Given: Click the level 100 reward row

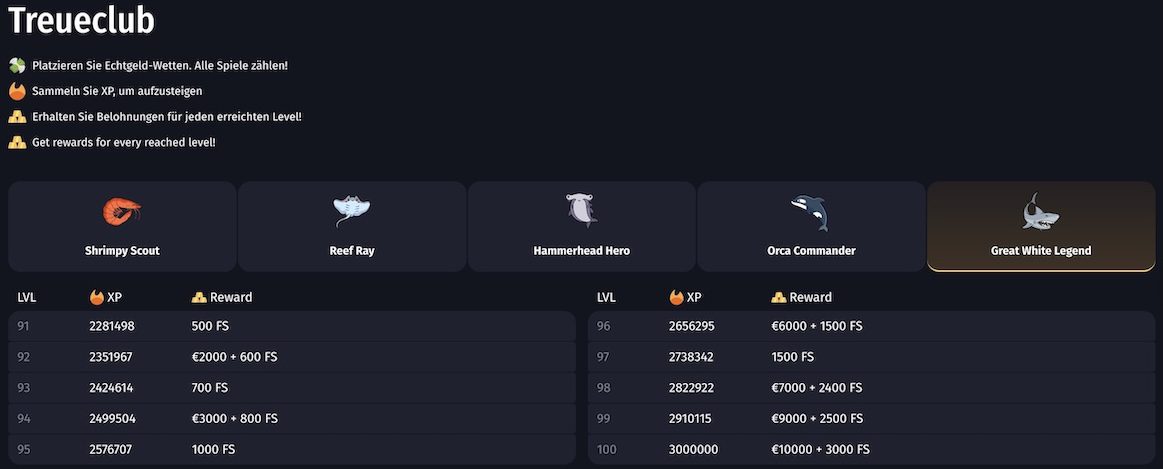Looking at the screenshot, I should 870,449.
